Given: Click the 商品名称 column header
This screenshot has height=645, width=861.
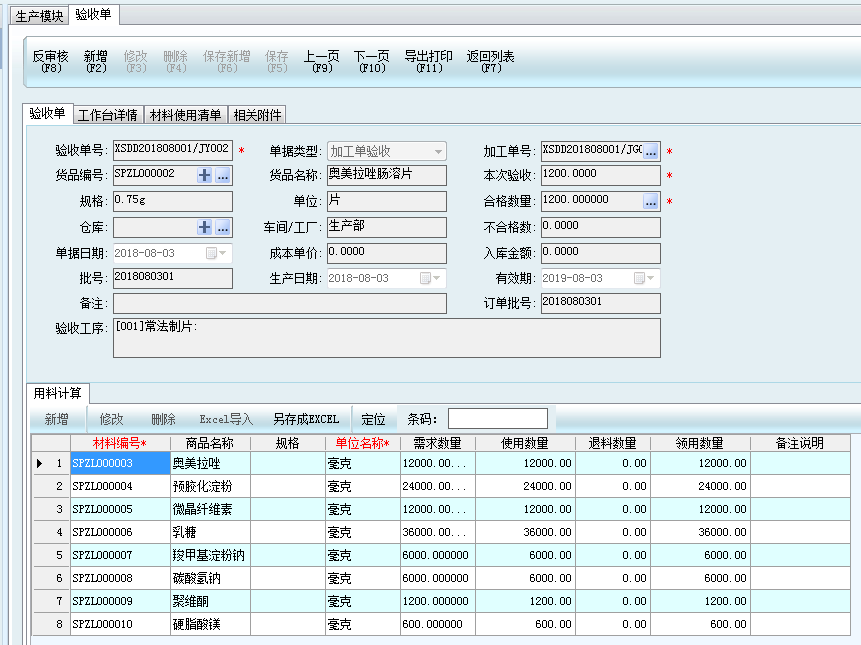Looking at the screenshot, I should click(210, 443).
